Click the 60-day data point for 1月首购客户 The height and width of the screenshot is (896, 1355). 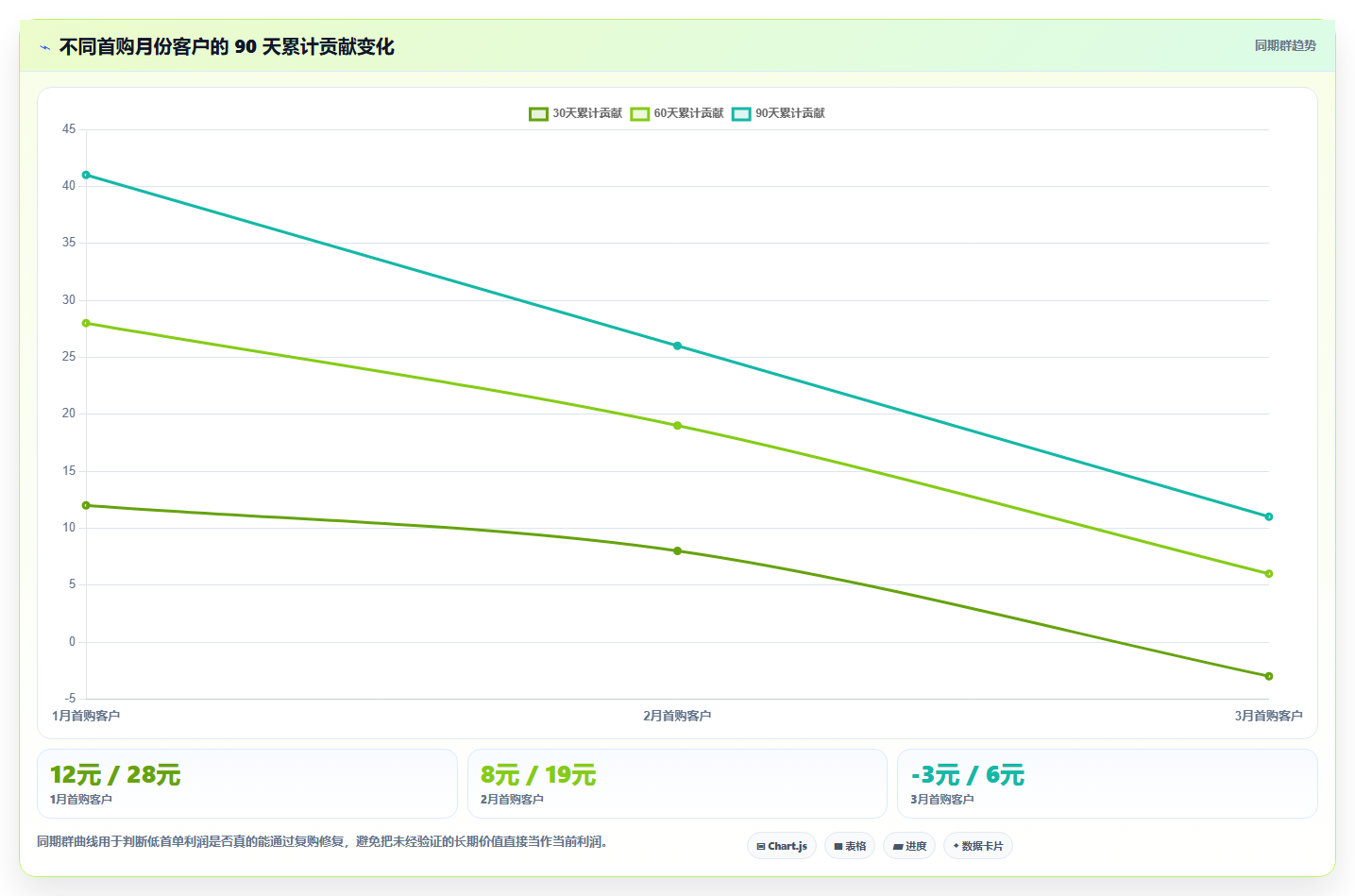coord(86,323)
